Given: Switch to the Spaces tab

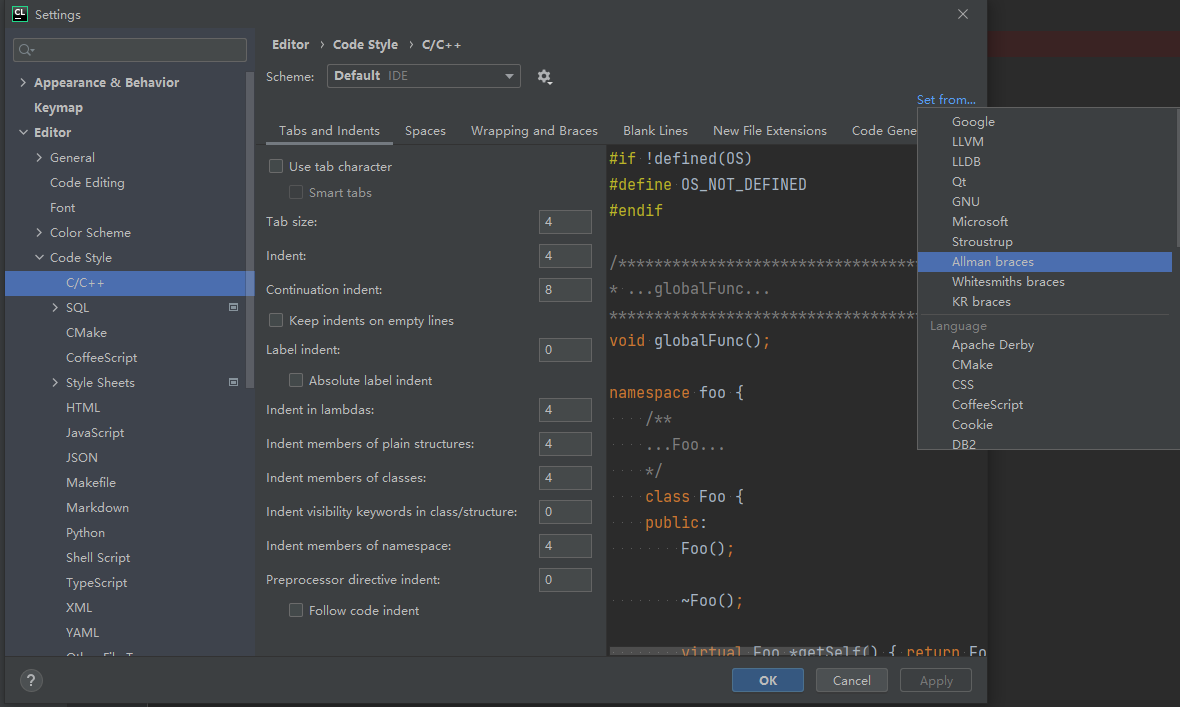Looking at the screenshot, I should [x=425, y=131].
